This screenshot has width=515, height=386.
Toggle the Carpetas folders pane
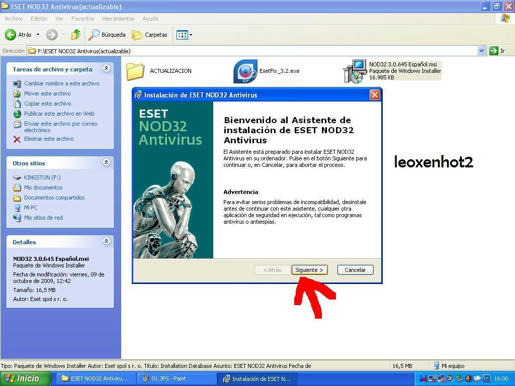[x=150, y=35]
